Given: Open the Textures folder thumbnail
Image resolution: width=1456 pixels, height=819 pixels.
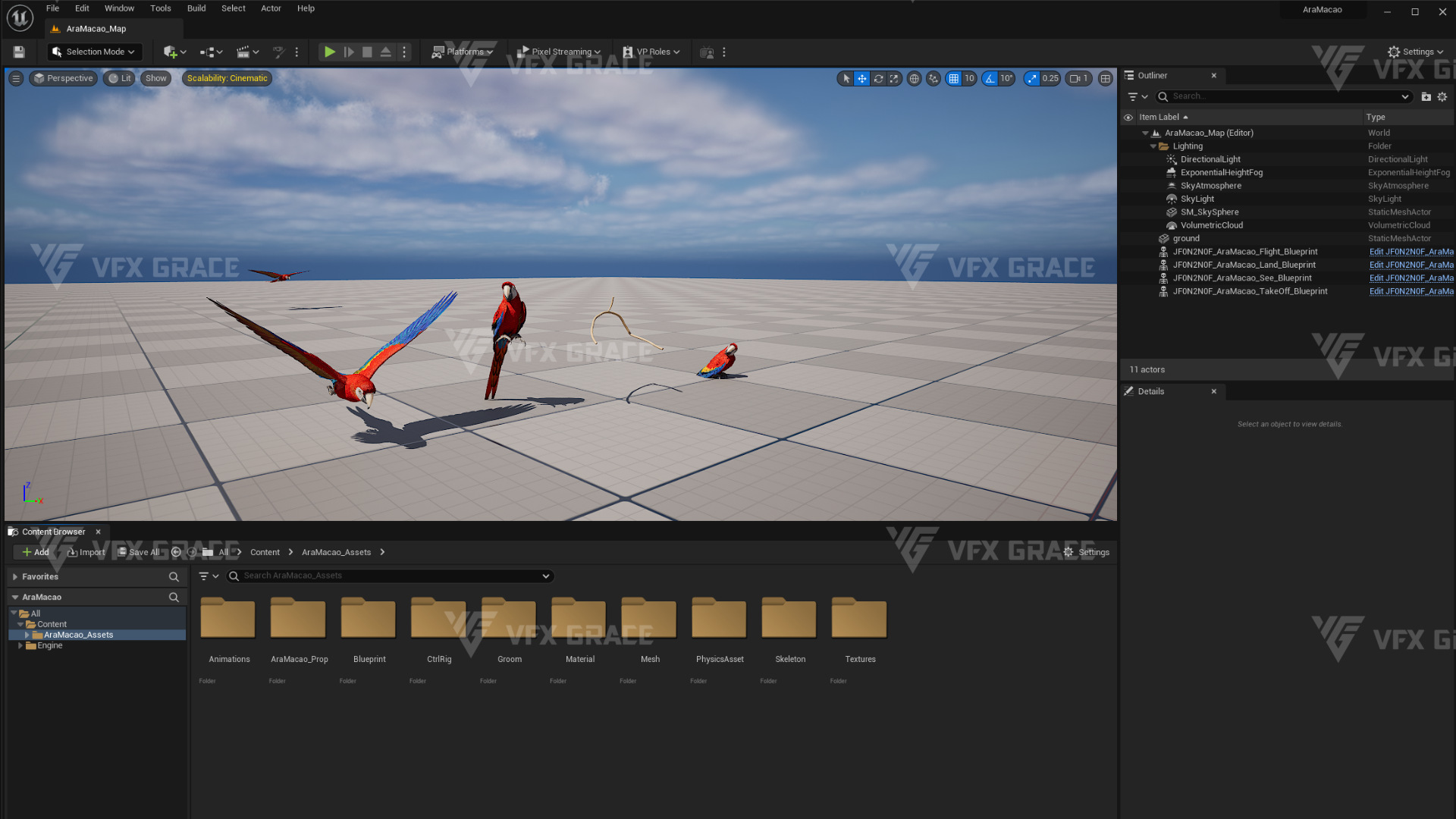Looking at the screenshot, I should (x=859, y=619).
